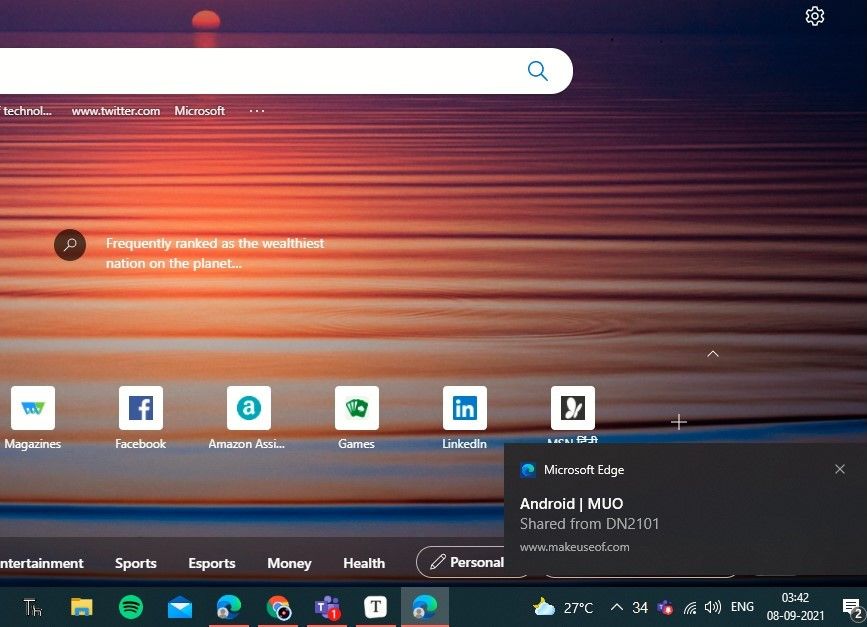Select the Money content category
The width and height of the screenshot is (867, 627).
pos(289,563)
